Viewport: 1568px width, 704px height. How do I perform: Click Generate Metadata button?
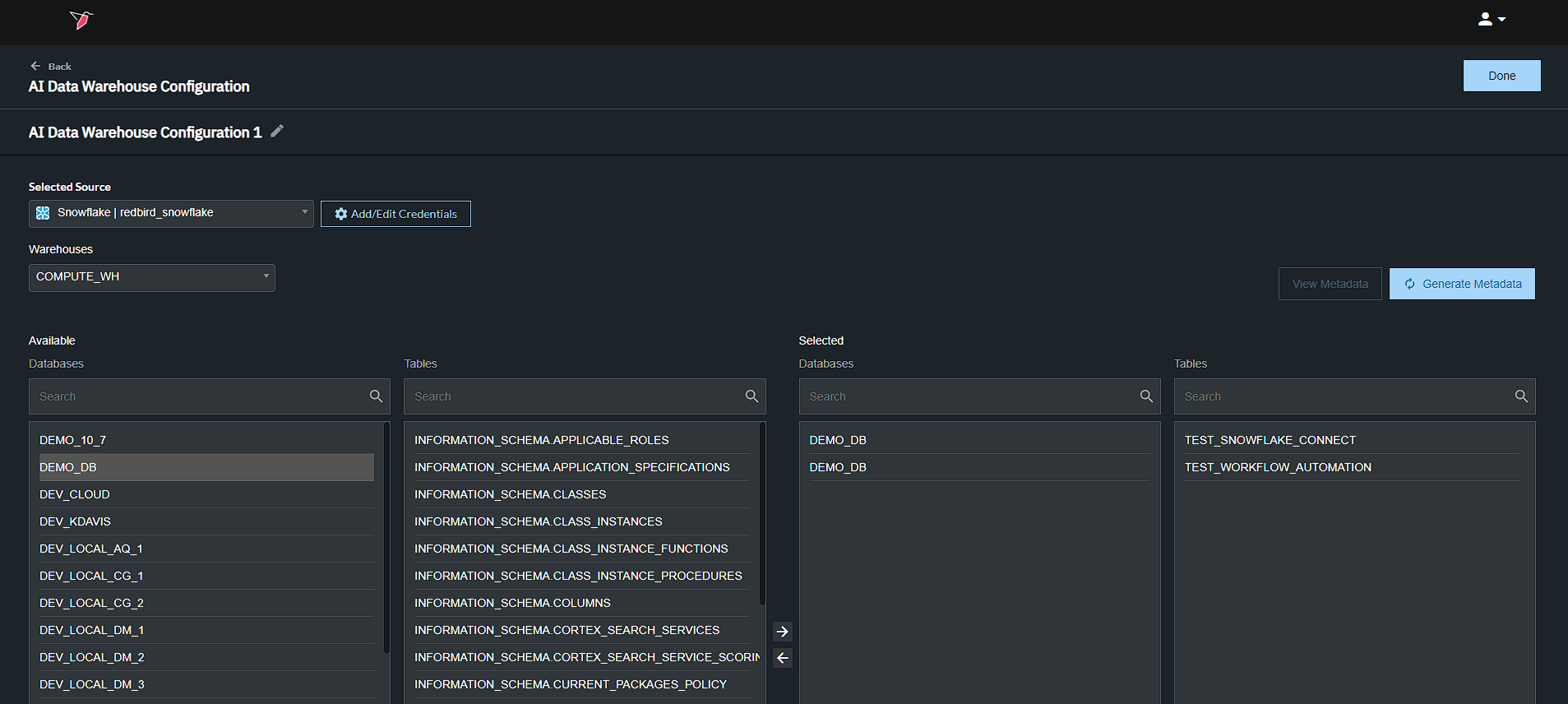[x=1462, y=284]
